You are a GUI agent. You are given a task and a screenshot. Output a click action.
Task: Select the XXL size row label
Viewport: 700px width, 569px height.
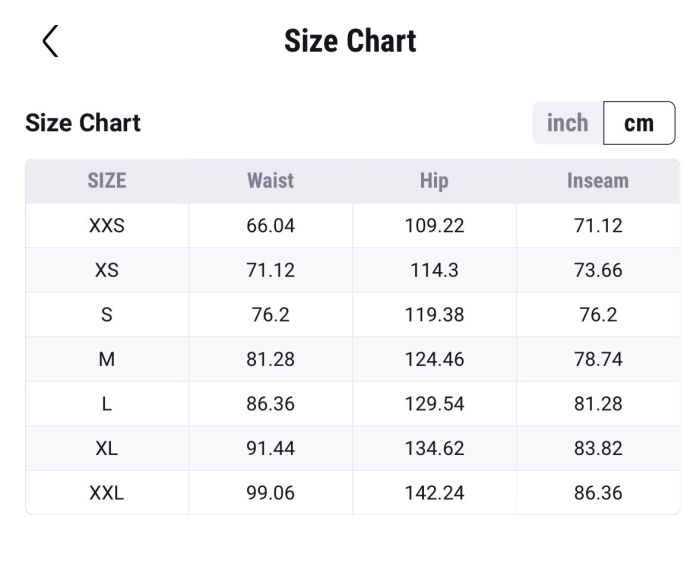click(x=107, y=493)
